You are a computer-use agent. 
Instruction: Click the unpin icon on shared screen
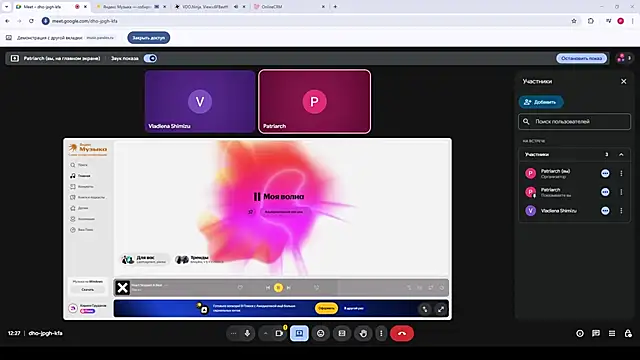[425, 309]
